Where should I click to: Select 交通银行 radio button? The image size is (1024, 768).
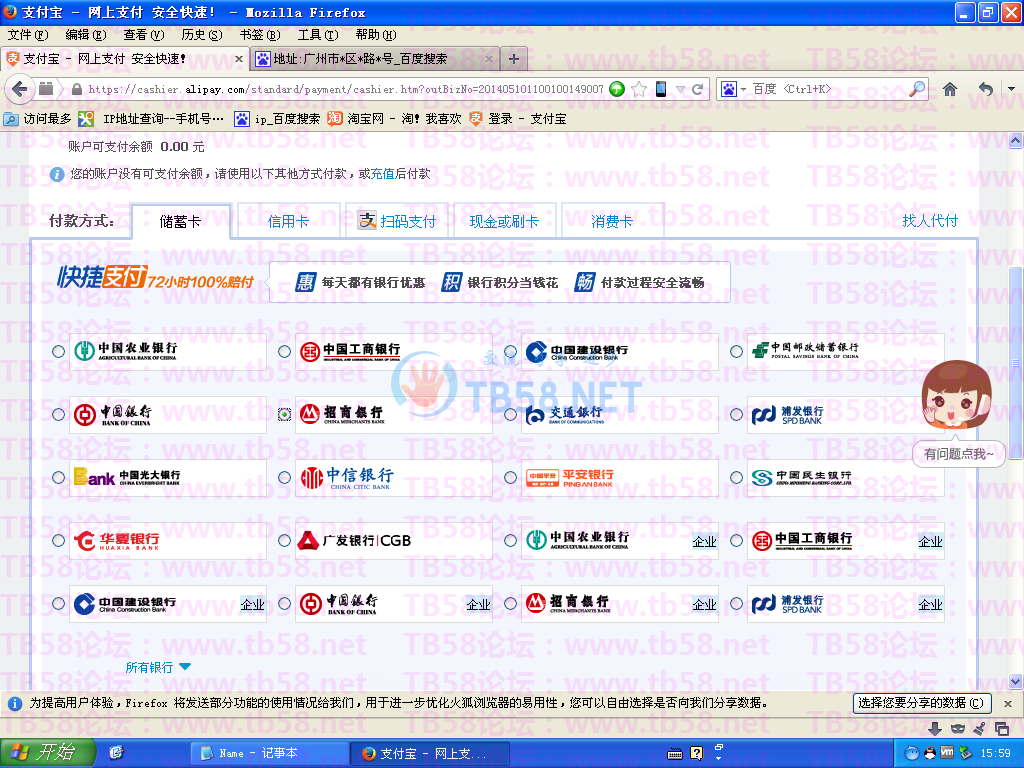pos(510,414)
